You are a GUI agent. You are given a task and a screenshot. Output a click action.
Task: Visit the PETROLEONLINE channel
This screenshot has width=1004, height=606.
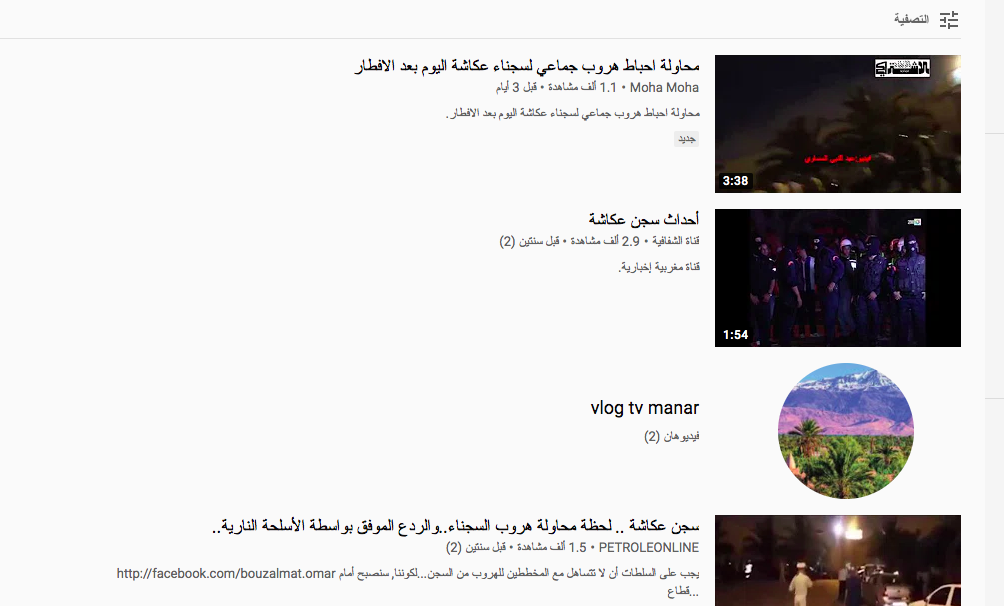click(x=649, y=548)
